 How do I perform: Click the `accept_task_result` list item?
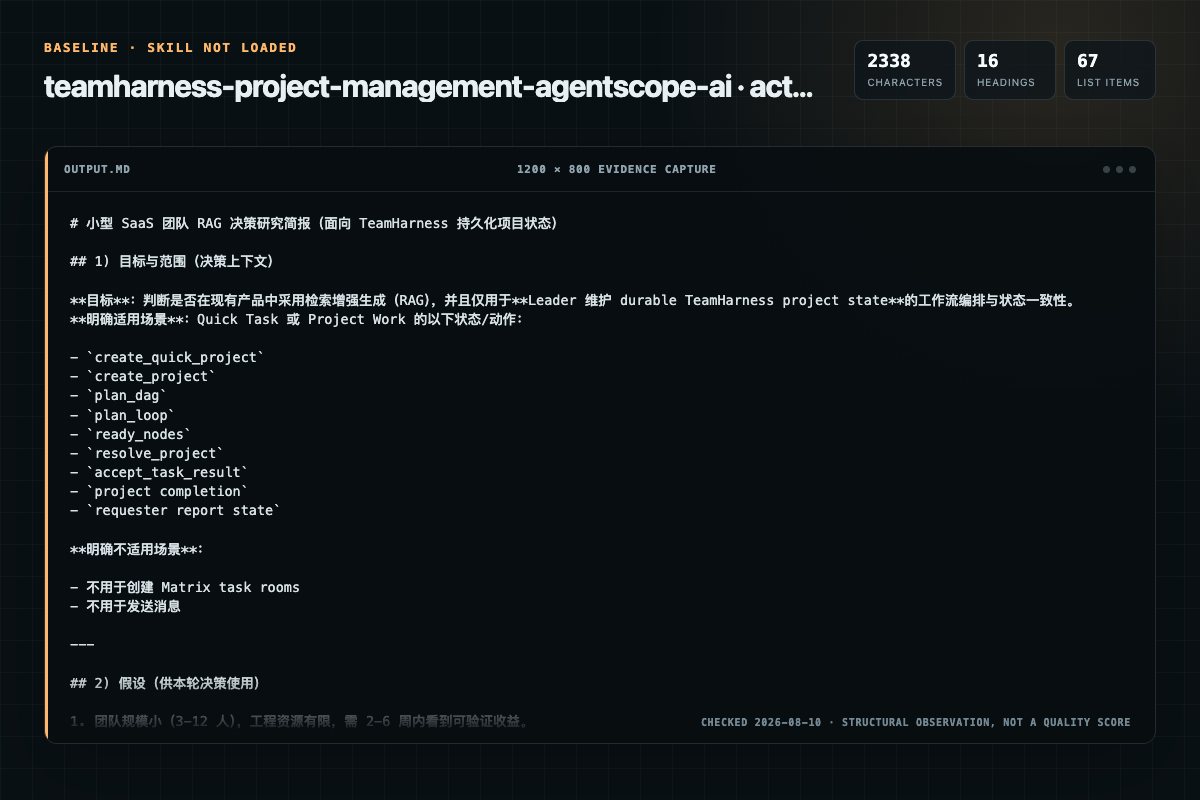(x=159, y=472)
